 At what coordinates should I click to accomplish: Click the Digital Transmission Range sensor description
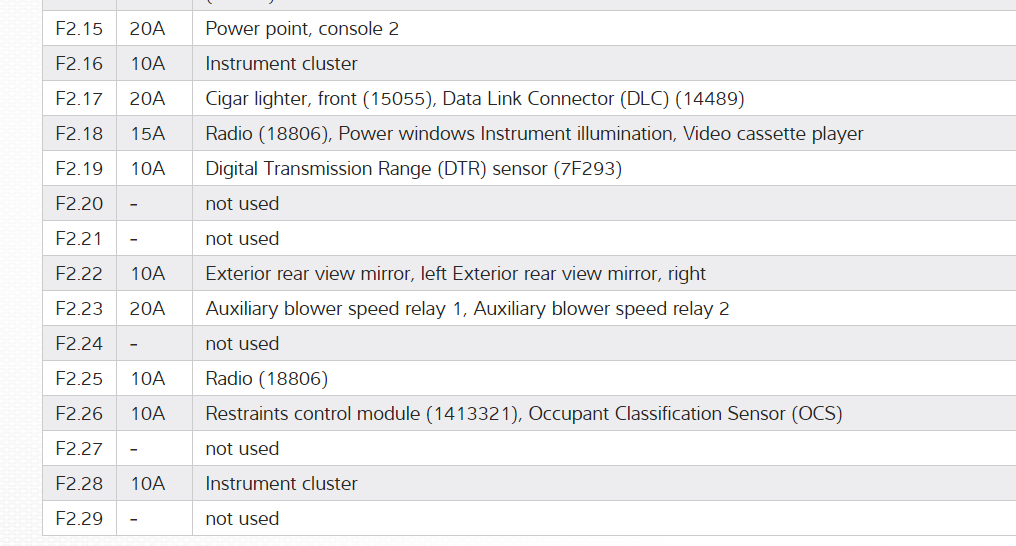pyautogui.click(x=413, y=169)
